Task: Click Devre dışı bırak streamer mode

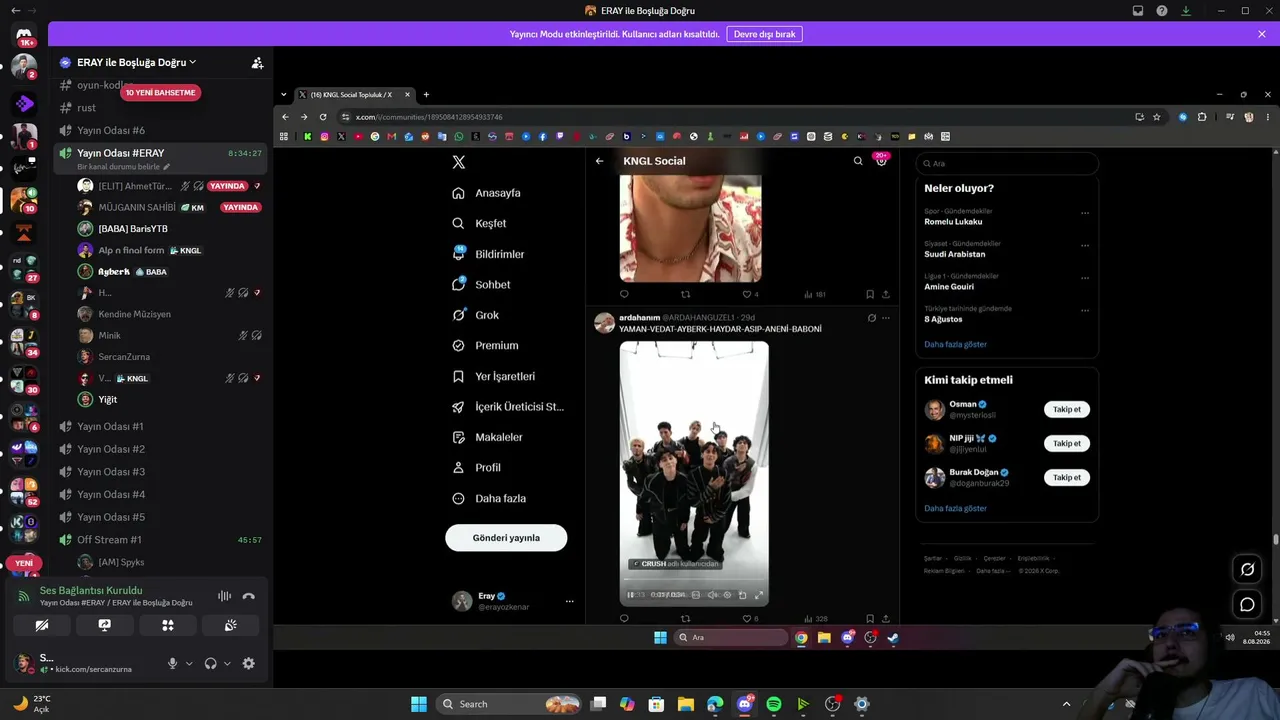Action: [x=765, y=34]
